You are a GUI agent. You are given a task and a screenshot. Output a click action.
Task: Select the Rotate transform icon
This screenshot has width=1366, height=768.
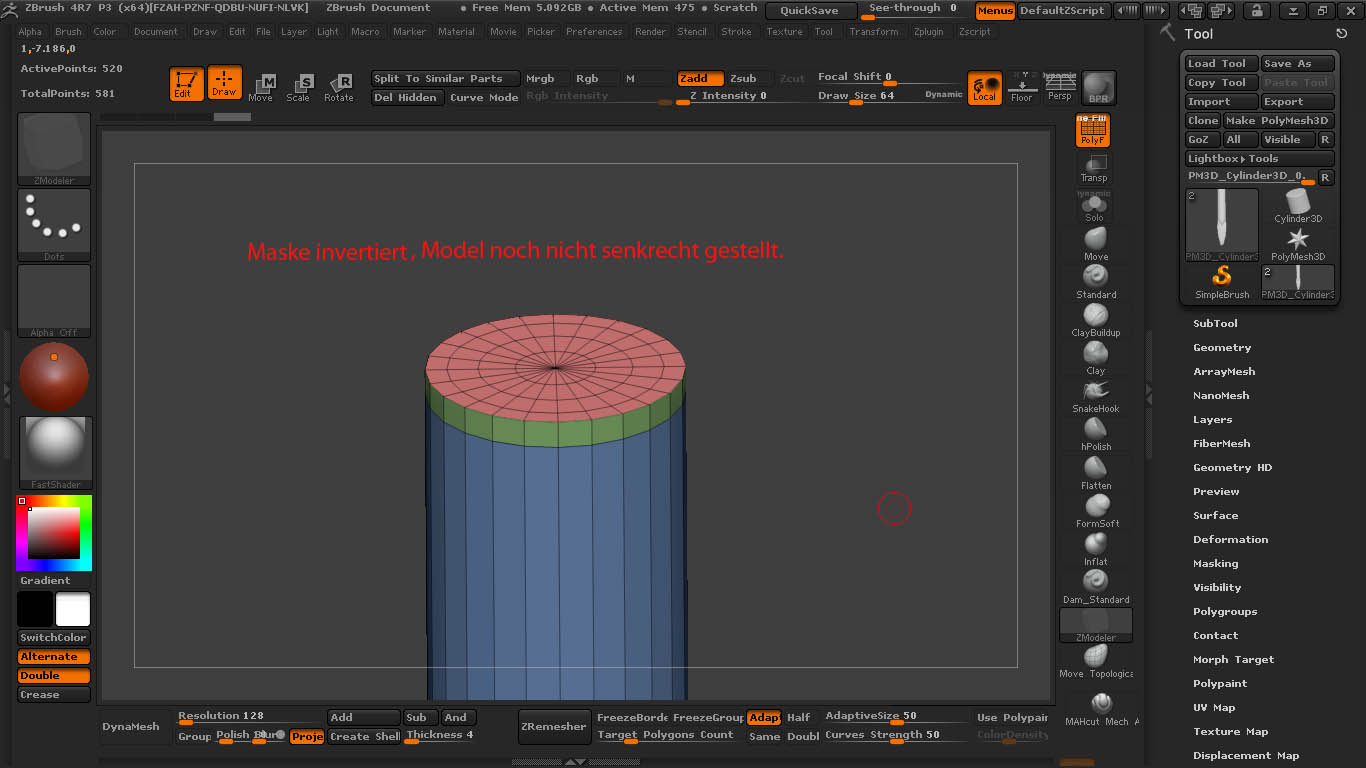point(339,87)
